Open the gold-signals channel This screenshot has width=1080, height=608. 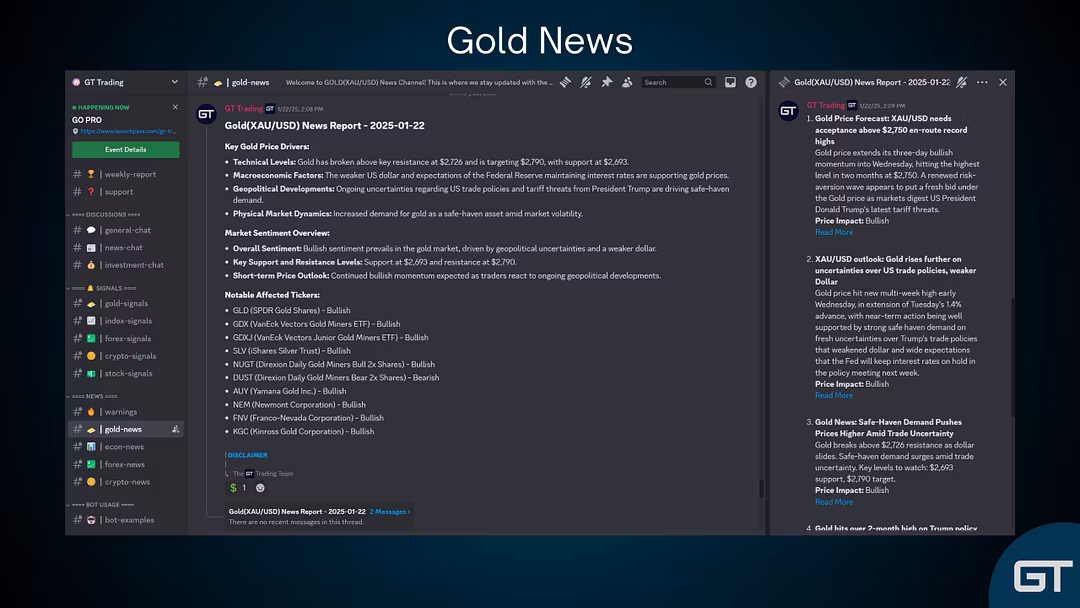[125, 303]
